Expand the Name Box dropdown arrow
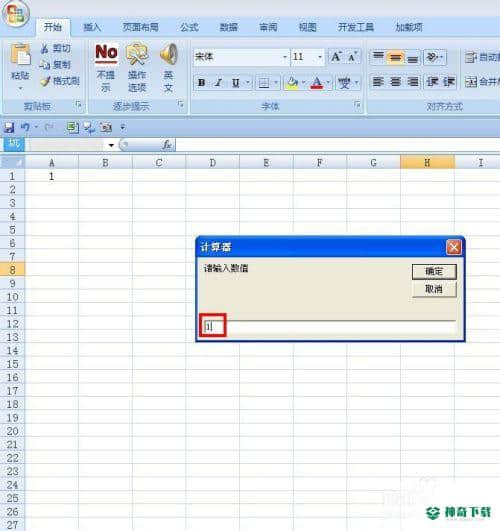 coord(111,145)
